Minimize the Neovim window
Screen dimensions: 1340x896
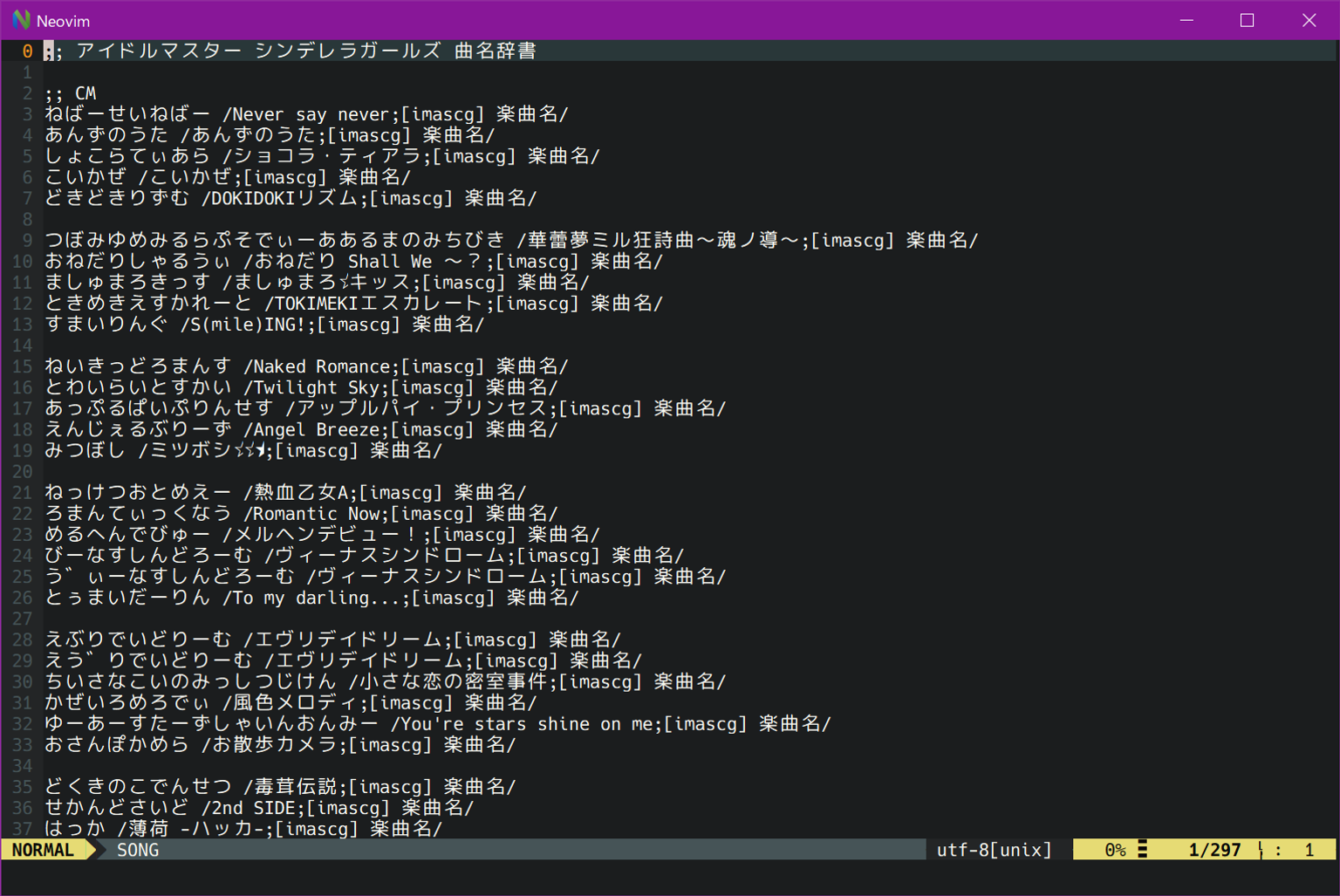tap(1186, 20)
